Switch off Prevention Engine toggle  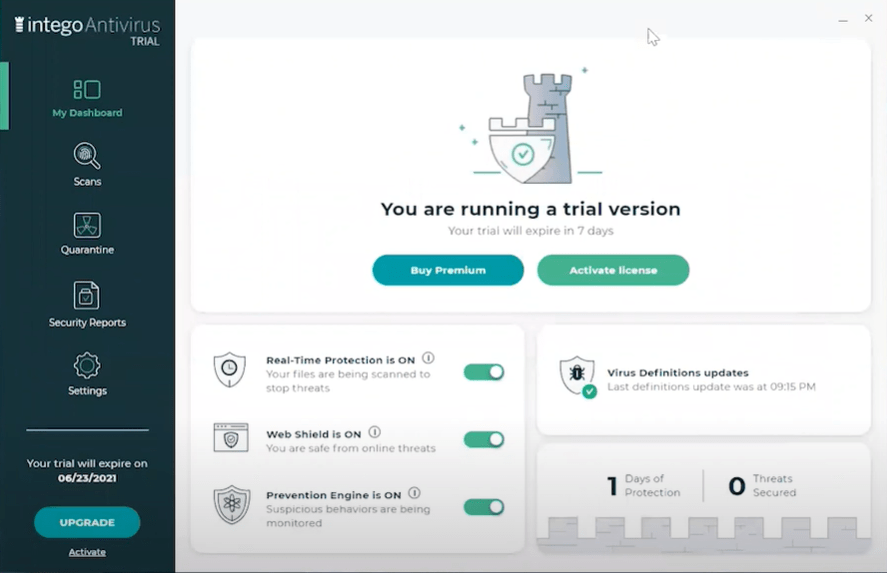(x=484, y=507)
